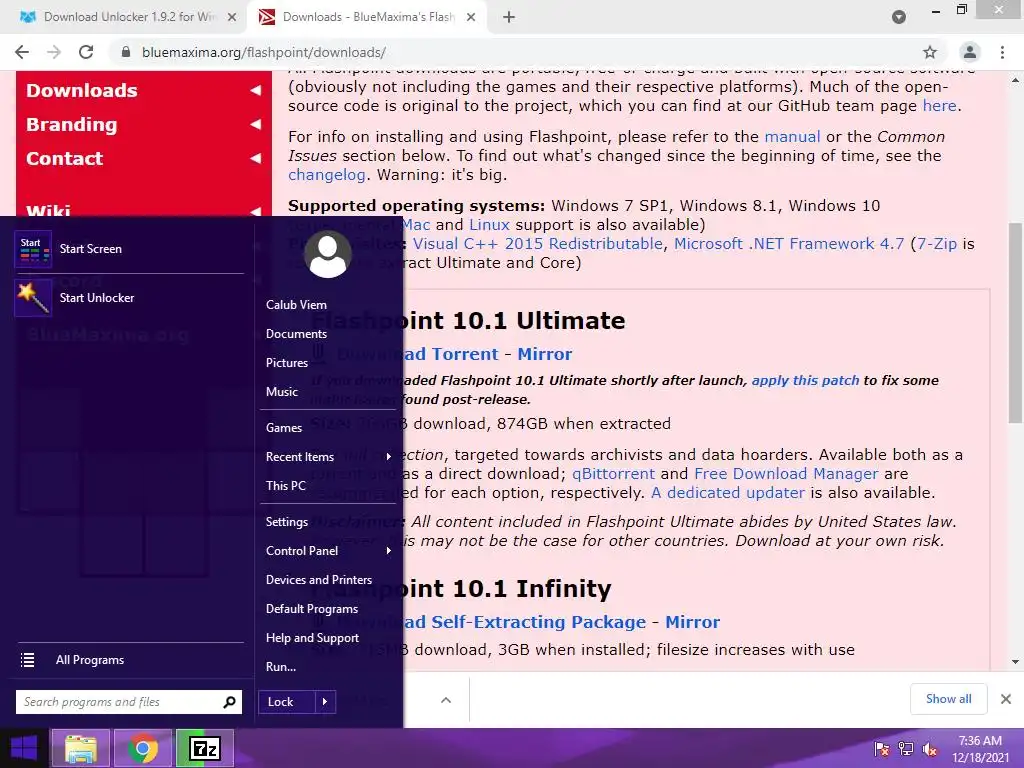Expand the Downloads sidebar section arrow
Screen dimensions: 1024x768
(x=255, y=90)
